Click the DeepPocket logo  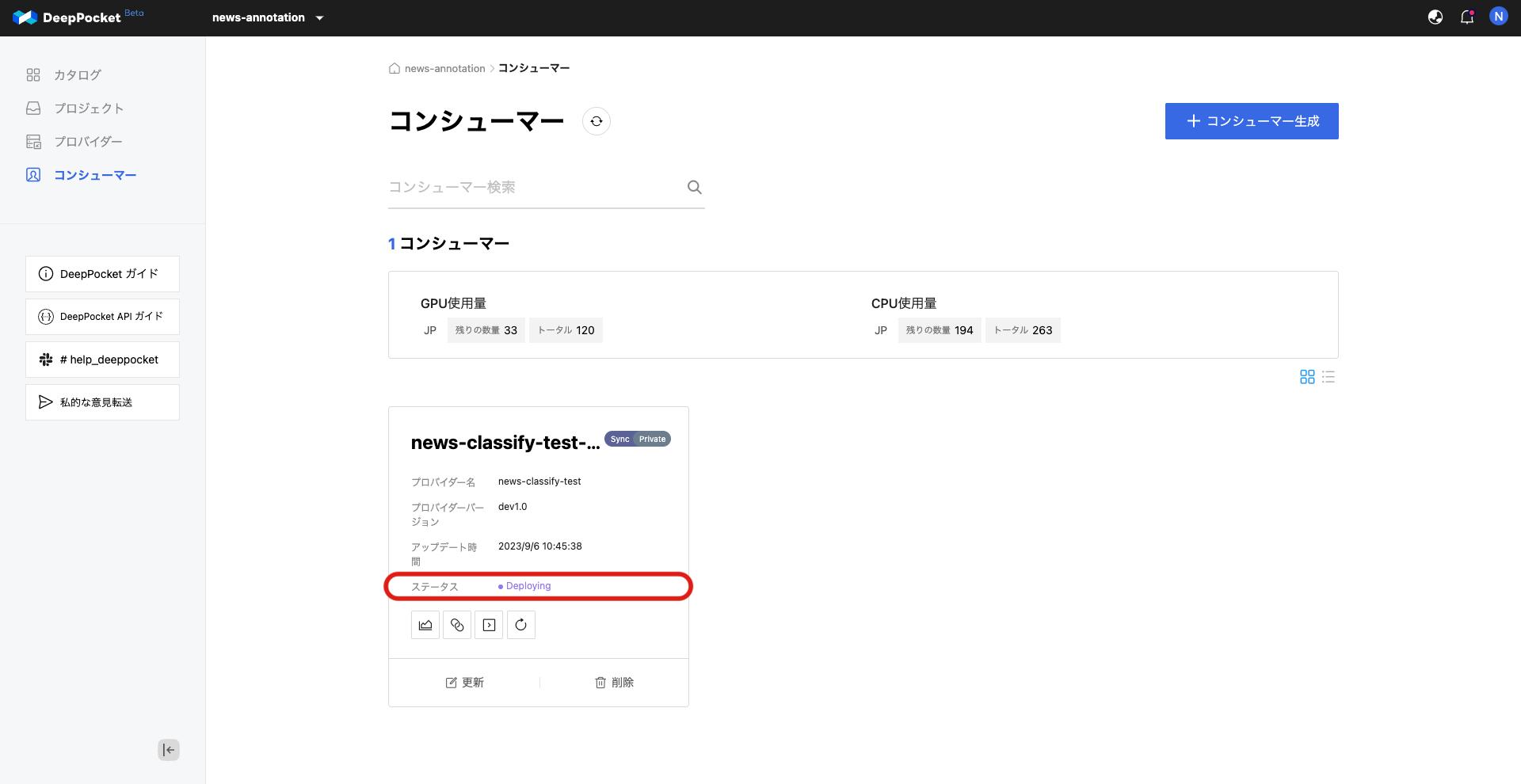coord(67,17)
